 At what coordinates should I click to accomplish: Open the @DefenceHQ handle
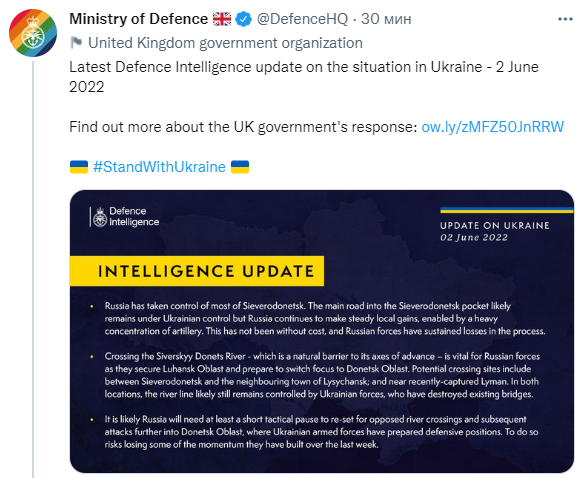pos(302,19)
